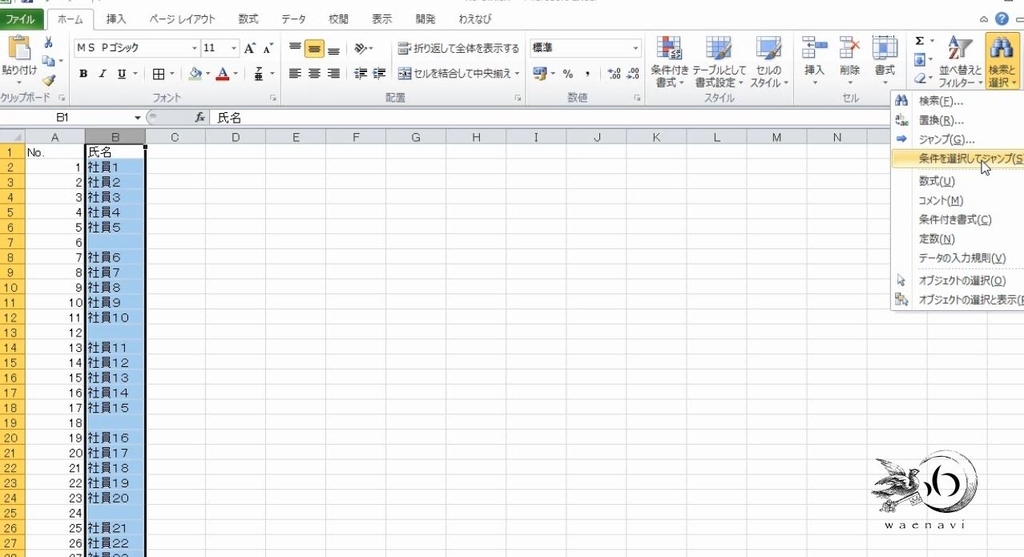Toggle bottom vertical alignment
Screen dimensions: 1024x557
coord(334,48)
